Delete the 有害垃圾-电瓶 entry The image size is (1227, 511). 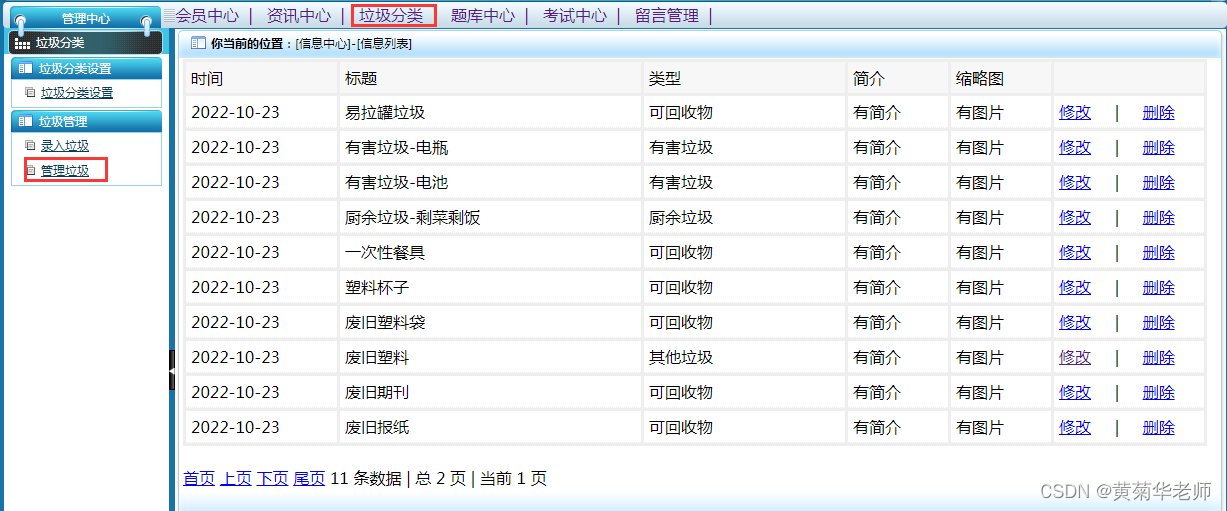[1159, 148]
